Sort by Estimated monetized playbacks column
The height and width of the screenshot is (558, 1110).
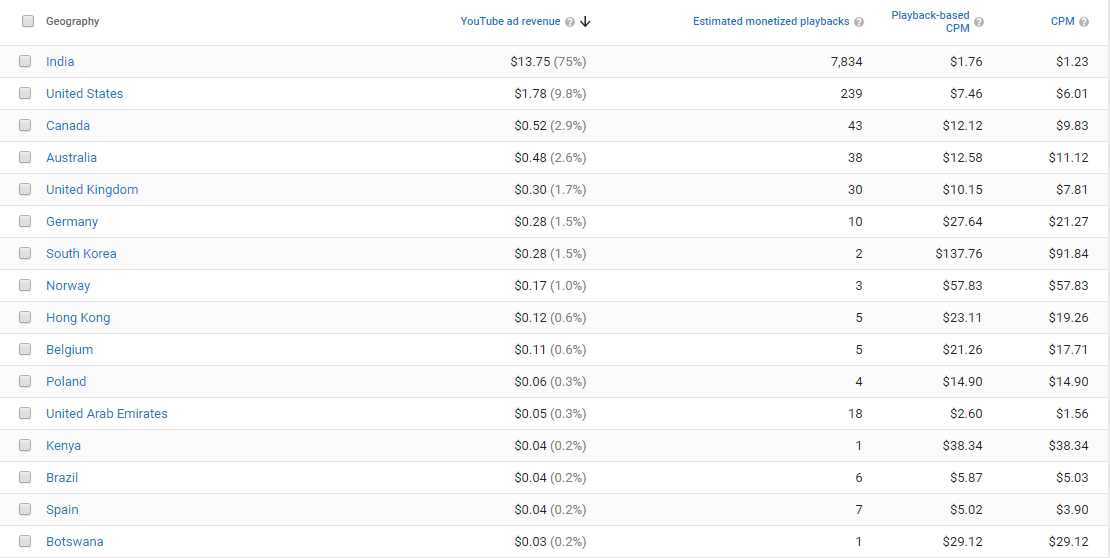coord(771,21)
